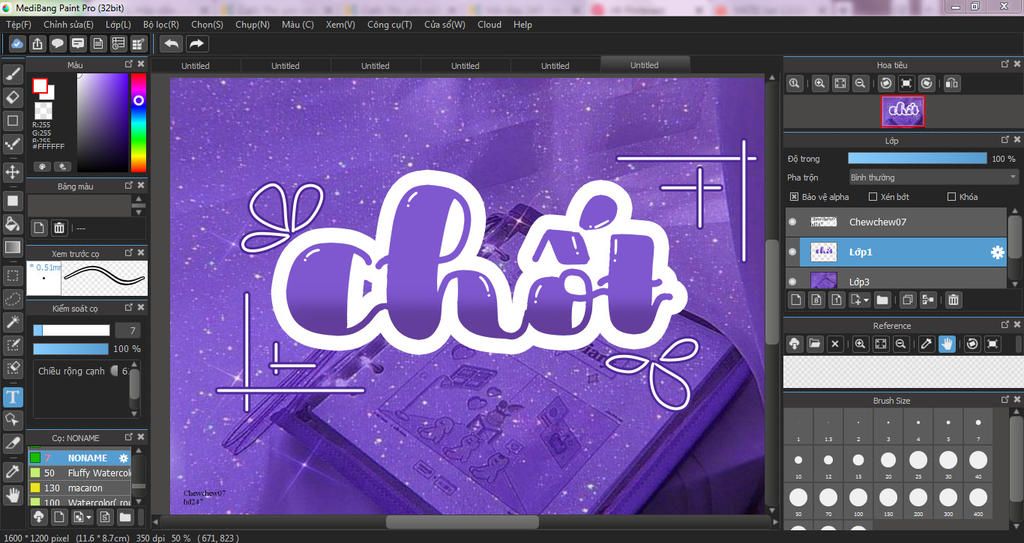Open NONAME brush settings gear
1024x543 pixels.
pos(123,458)
